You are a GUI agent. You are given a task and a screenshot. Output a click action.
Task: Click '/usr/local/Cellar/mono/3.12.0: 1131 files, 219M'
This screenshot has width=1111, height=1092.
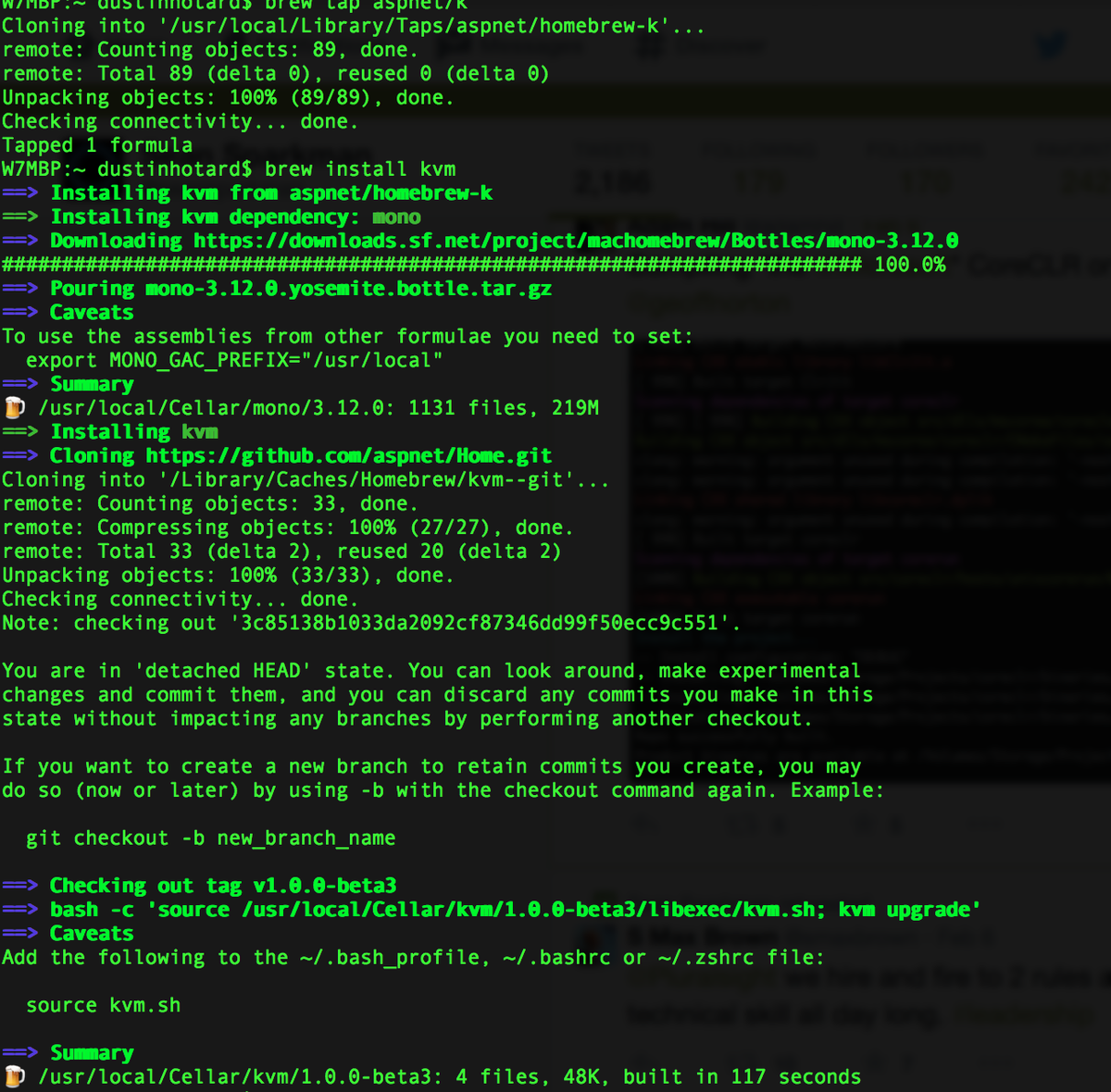[x=318, y=408]
